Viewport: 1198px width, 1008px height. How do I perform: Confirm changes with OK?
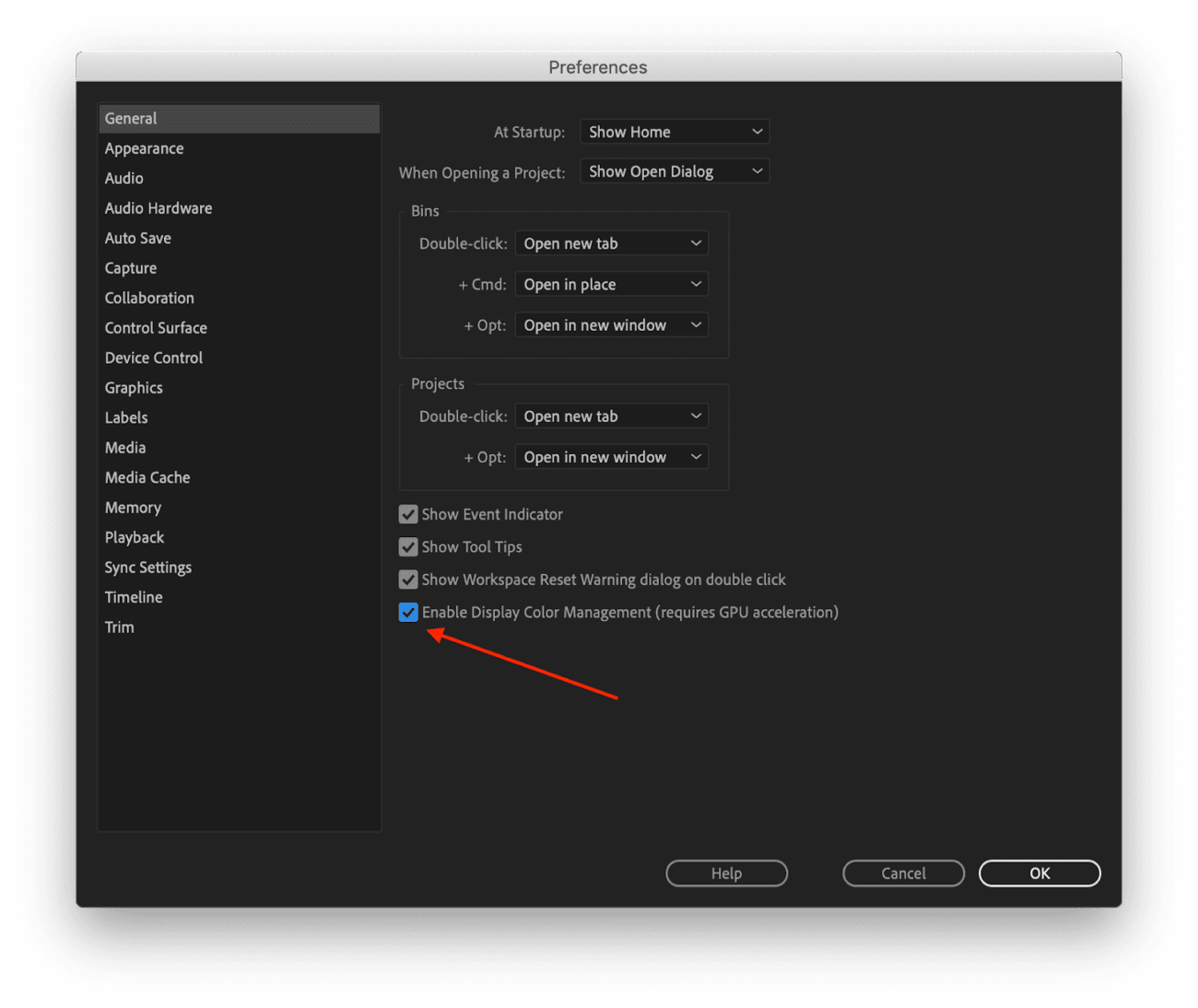coord(1039,873)
